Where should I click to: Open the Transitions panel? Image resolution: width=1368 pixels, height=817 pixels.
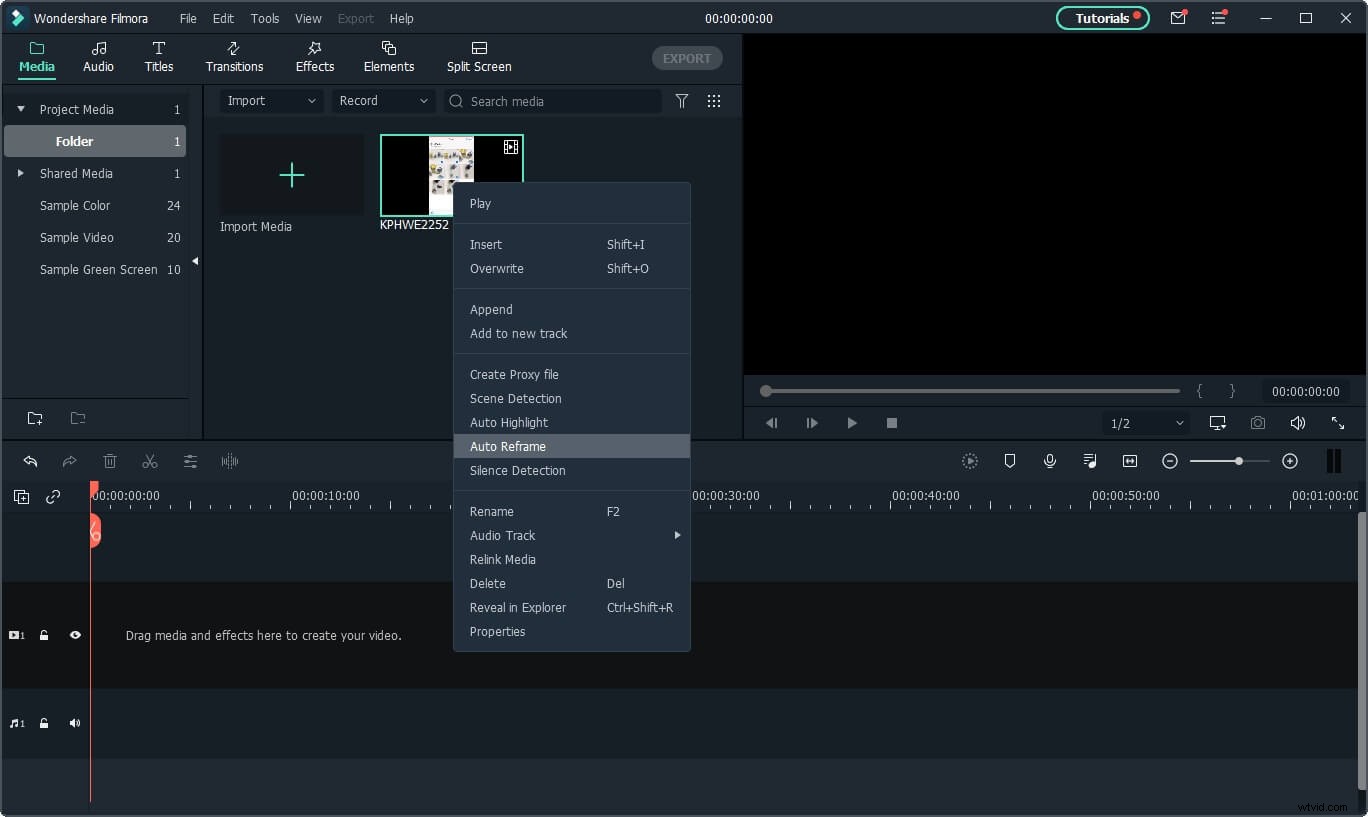click(234, 55)
